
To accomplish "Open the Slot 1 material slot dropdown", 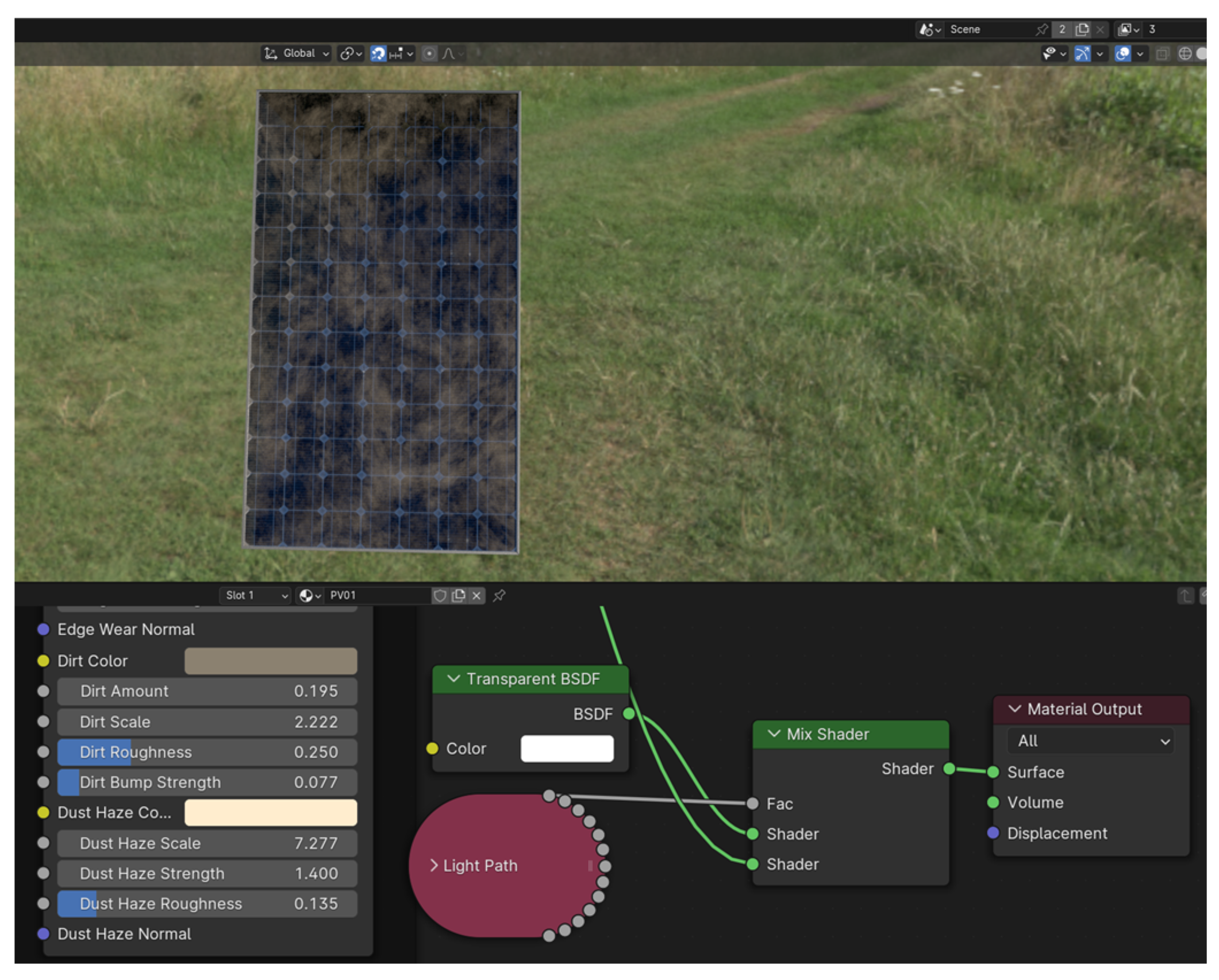I will [x=255, y=596].
